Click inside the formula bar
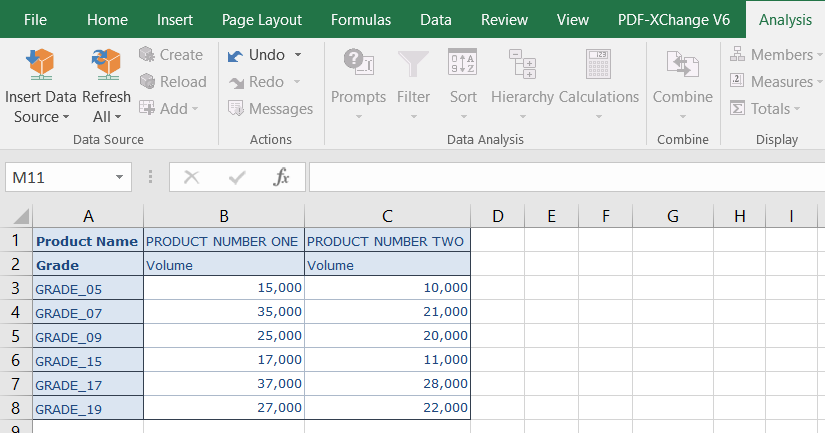 pyautogui.click(x=560, y=177)
